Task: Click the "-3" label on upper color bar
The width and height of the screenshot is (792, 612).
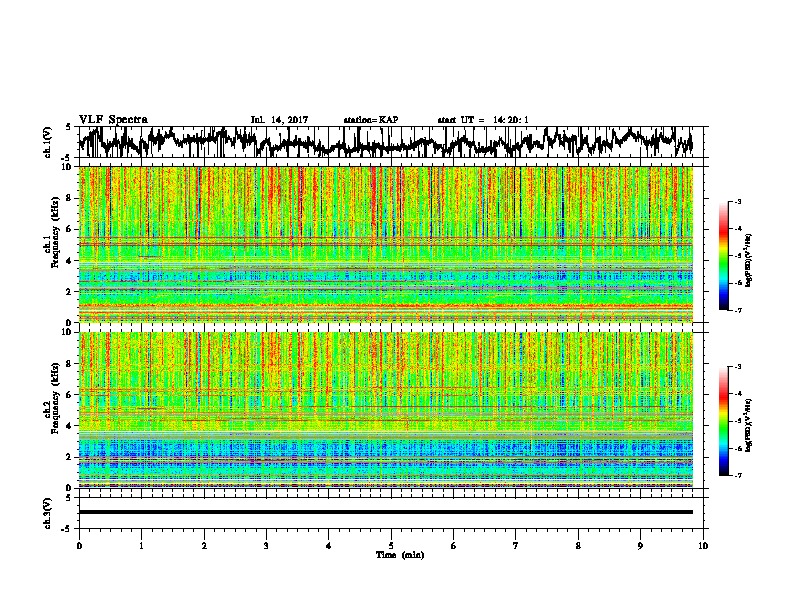Action: pyautogui.click(x=737, y=201)
